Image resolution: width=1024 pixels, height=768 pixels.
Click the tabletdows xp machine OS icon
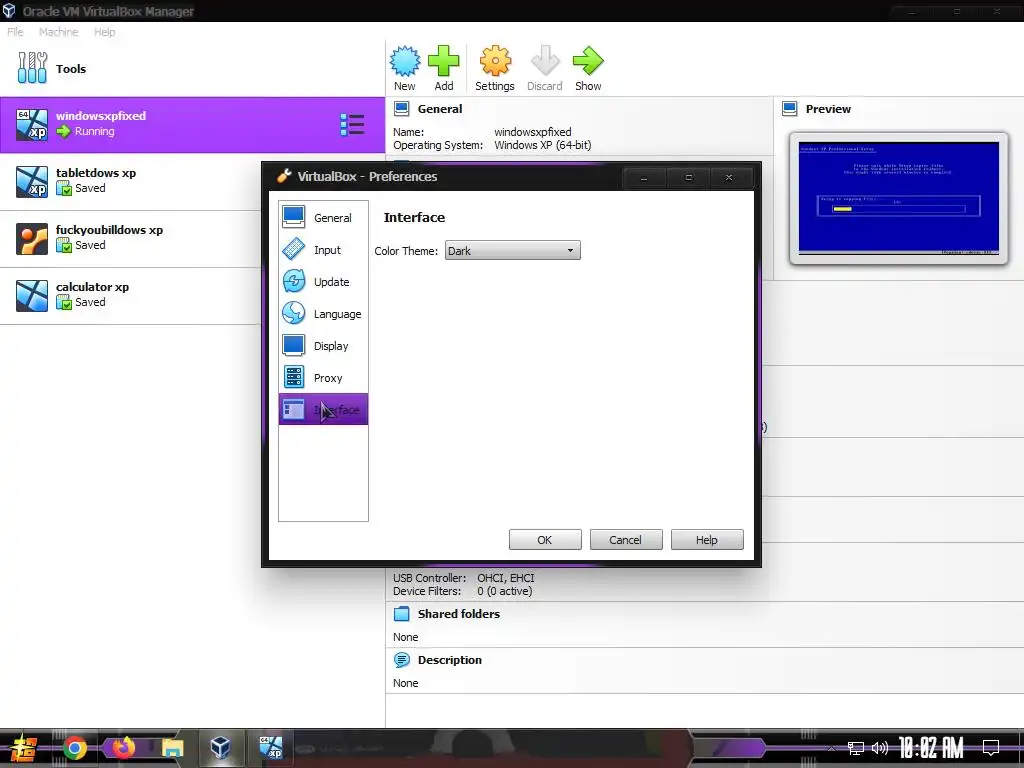point(32,182)
